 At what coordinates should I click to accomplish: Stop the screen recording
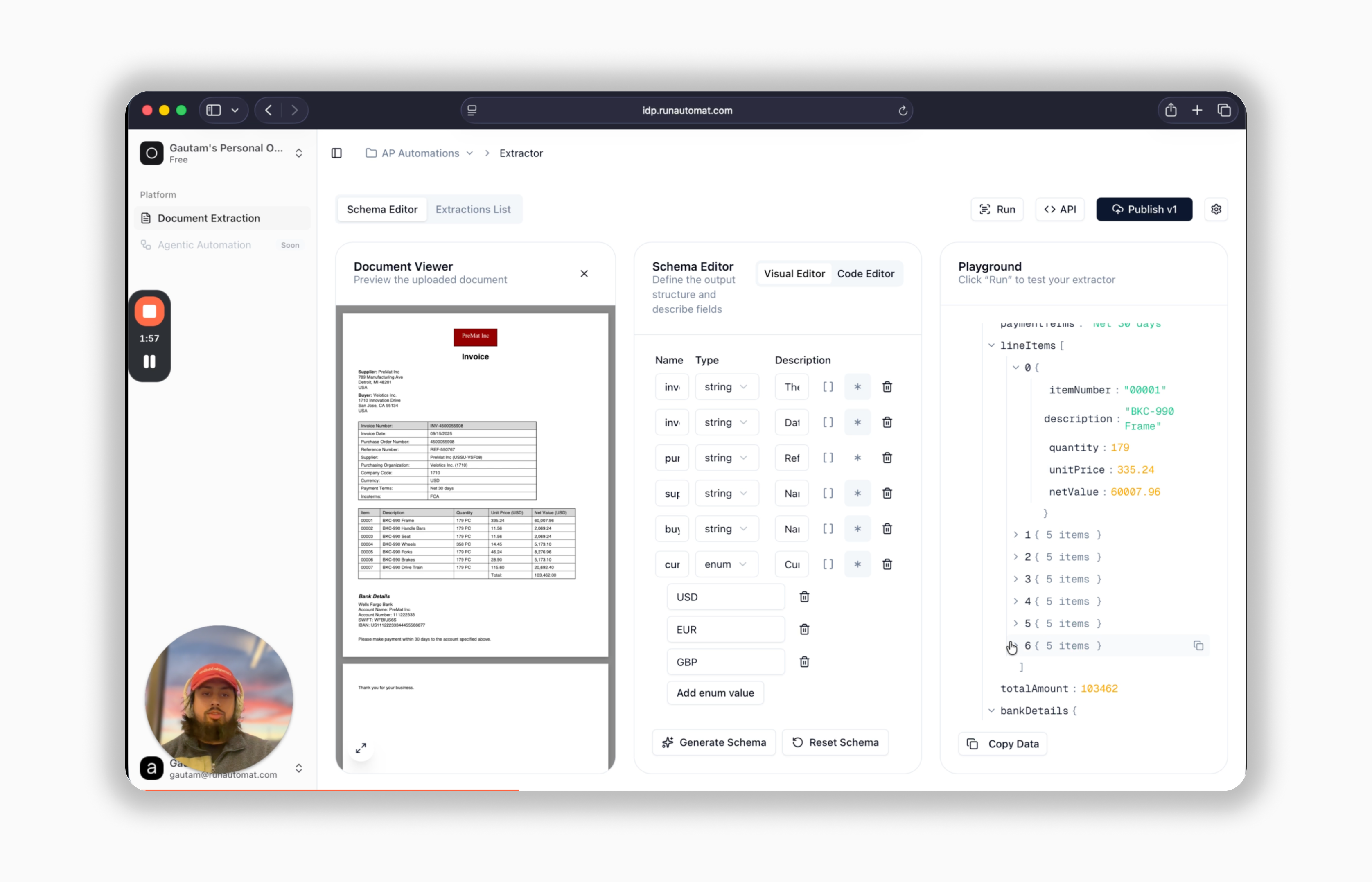pos(149,311)
